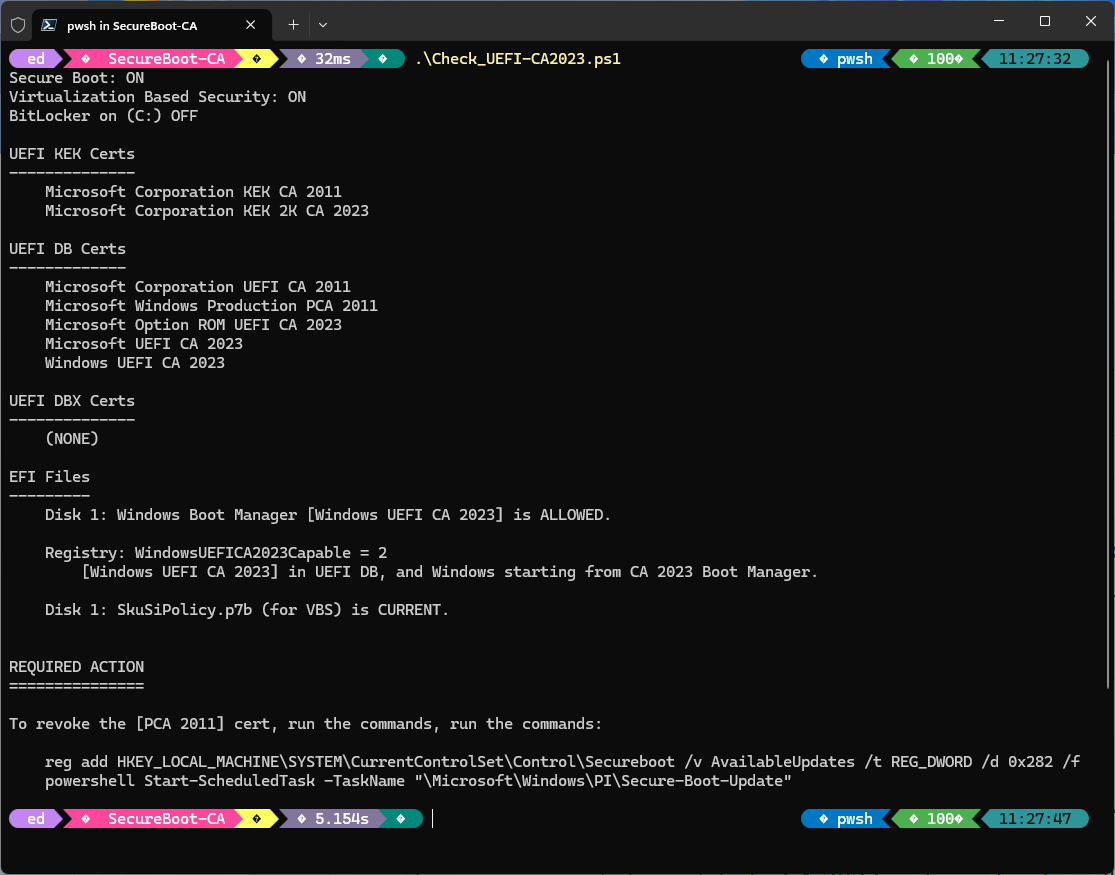Click the clock segment showing 11:27:32
Screen dimensions: 1115x875
[x=1037, y=58]
